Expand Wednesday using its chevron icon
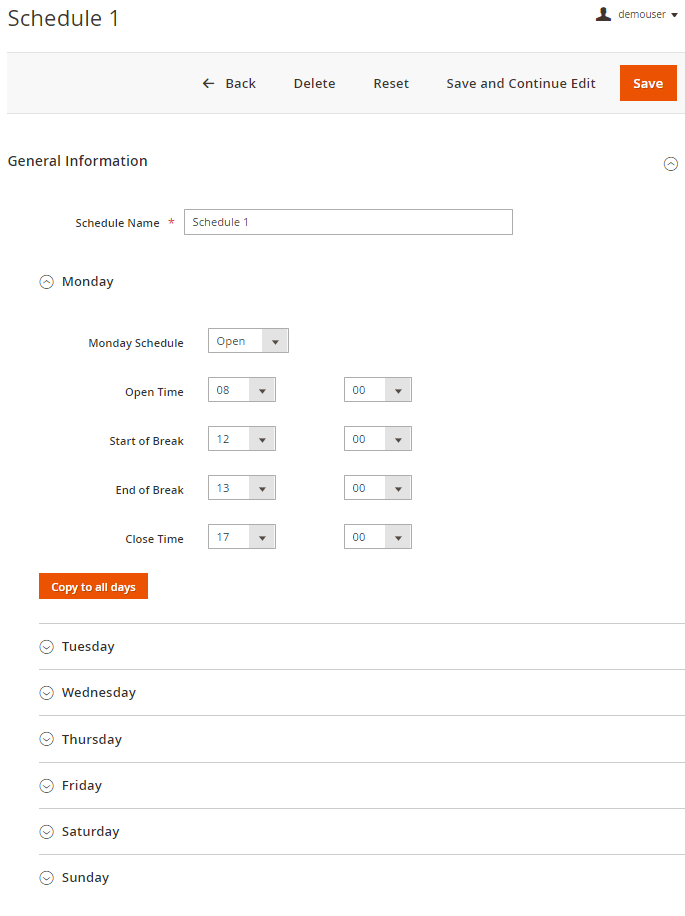 [x=46, y=693]
